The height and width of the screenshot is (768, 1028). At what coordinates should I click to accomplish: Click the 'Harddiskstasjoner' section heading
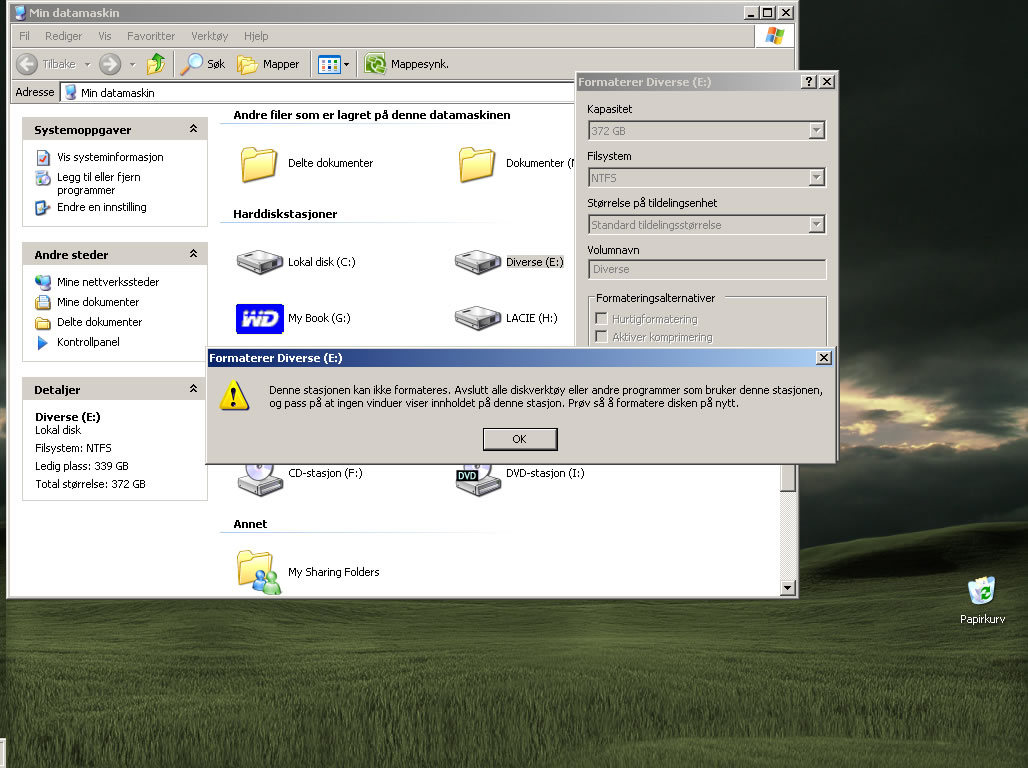(x=285, y=214)
